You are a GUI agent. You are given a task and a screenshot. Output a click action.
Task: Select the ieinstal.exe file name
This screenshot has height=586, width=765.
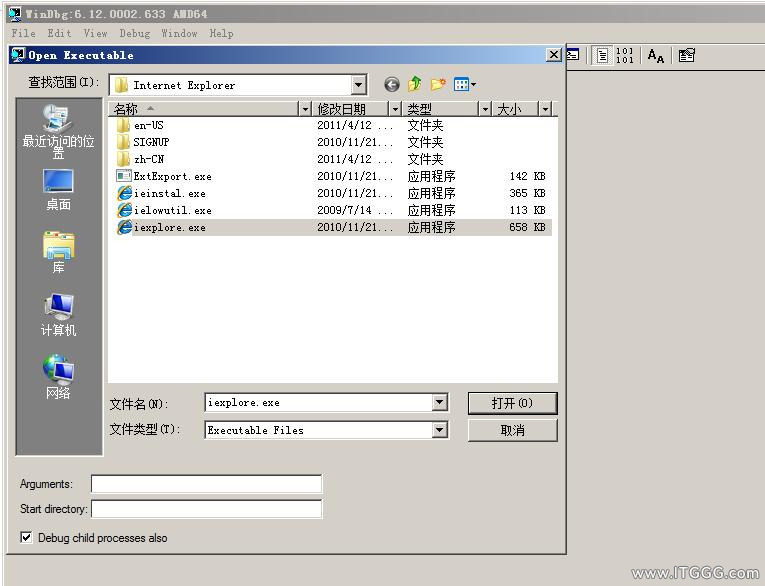(x=169, y=193)
